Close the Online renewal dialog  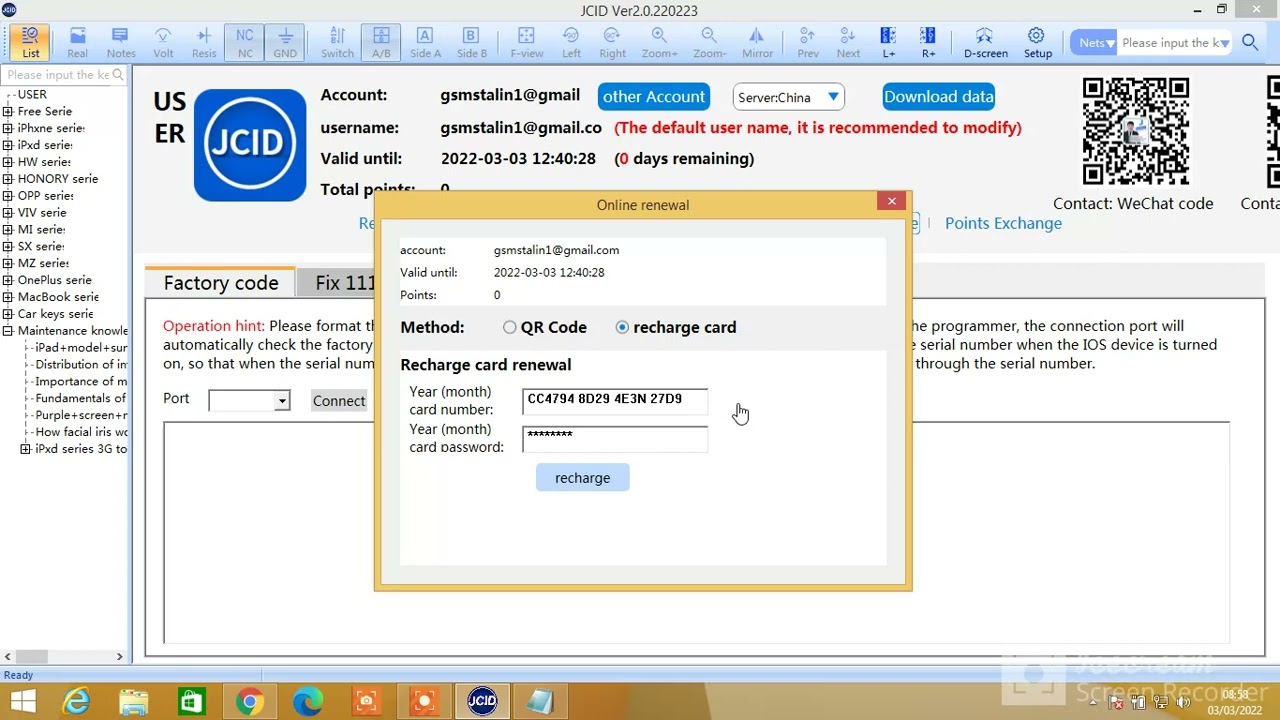[x=892, y=201]
